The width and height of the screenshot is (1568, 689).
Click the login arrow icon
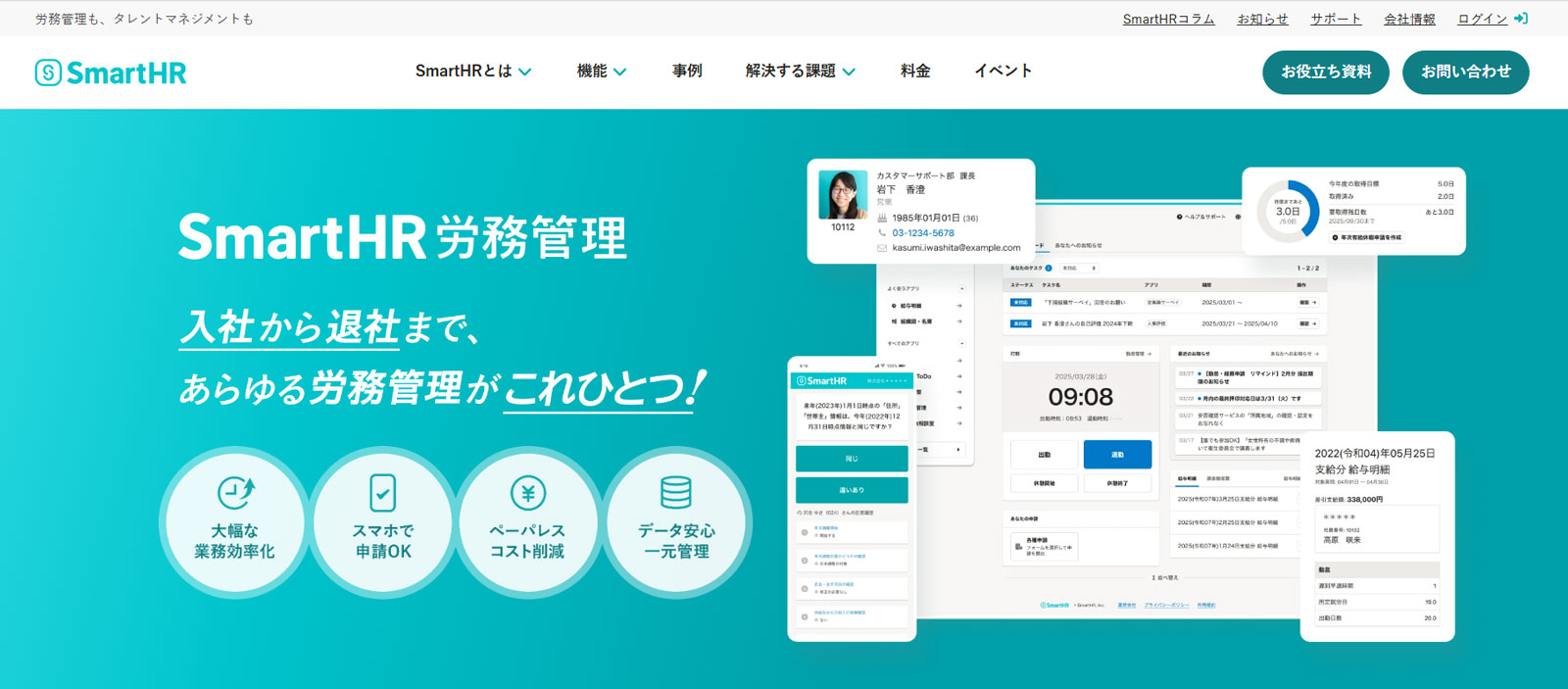click(1521, 19)
